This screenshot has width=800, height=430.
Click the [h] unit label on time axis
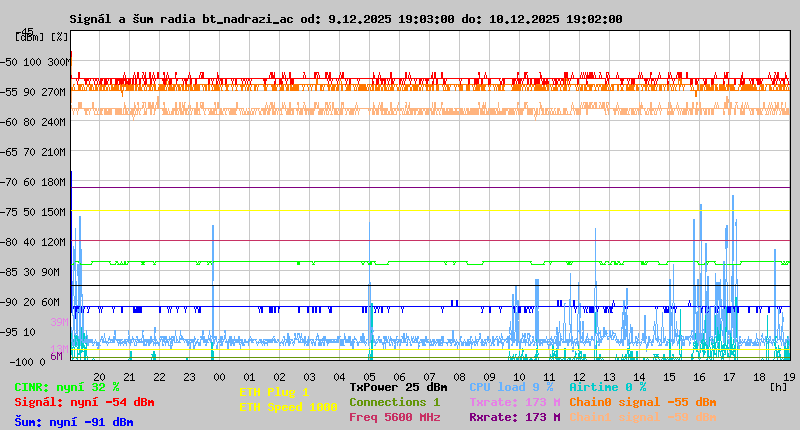tap(779, 386)
